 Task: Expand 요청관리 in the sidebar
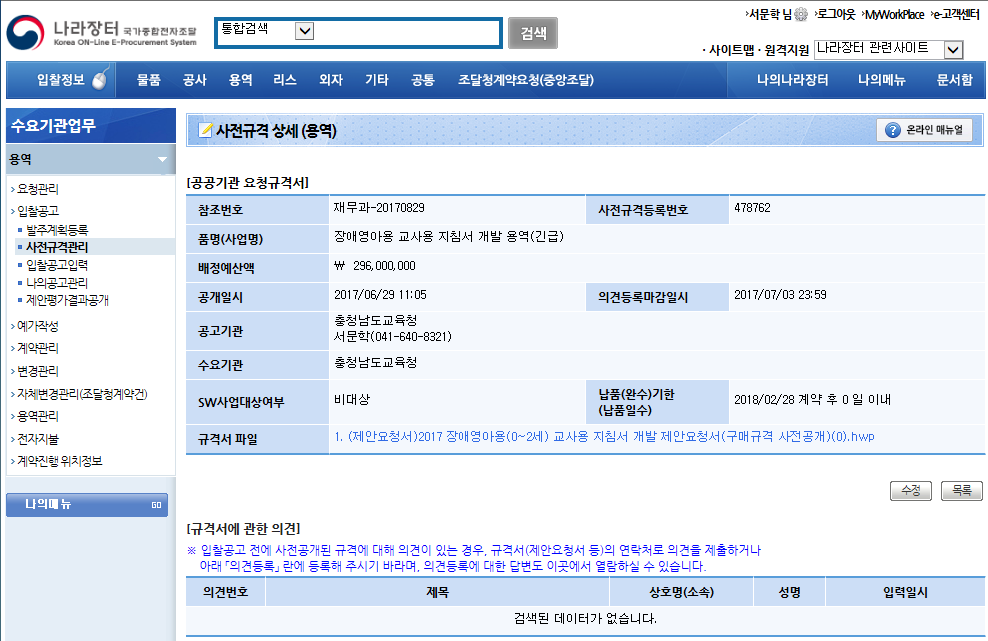[38, 188]
